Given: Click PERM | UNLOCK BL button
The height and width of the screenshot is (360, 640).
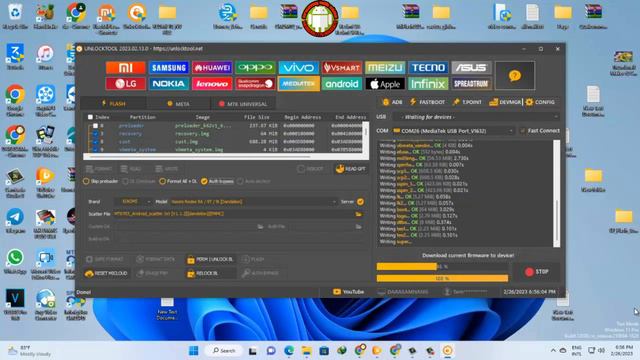Looking at the screenshot, I should tap(210, 260).
